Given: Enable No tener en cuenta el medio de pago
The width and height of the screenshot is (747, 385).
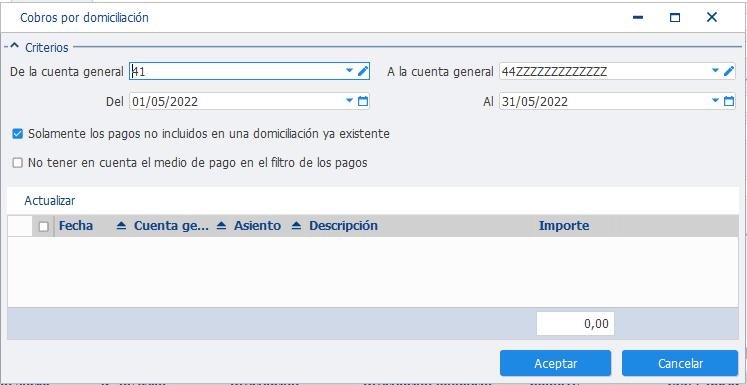Looking at the screenshot, I should click(x=18, y=163).
